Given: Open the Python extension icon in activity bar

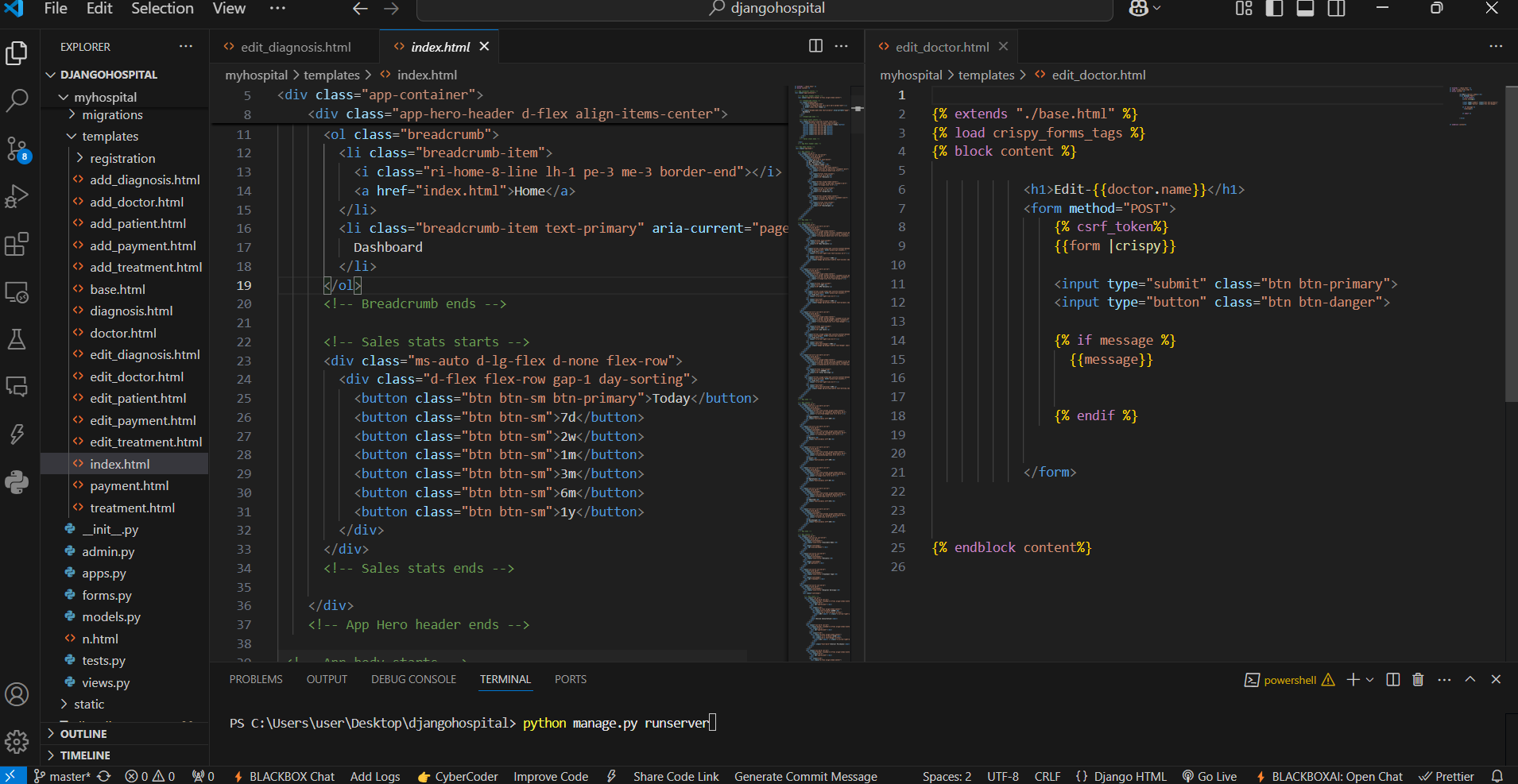Looking at the screenshot, I should coord(17,482).
